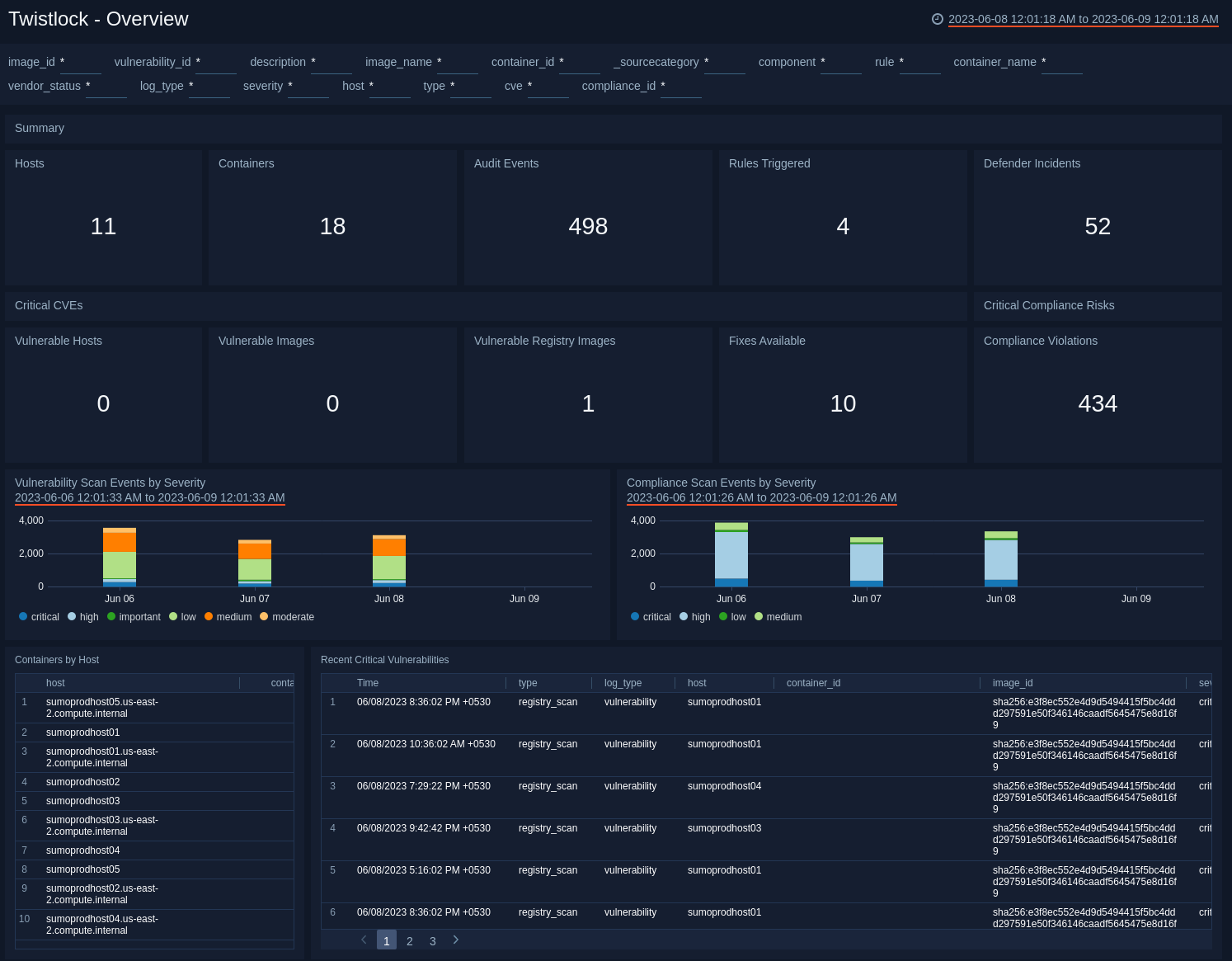This screenshot has height=961, width=1232.
Task: Click the Compliance Scan Events date range link
Action: [x=761, y=497]
